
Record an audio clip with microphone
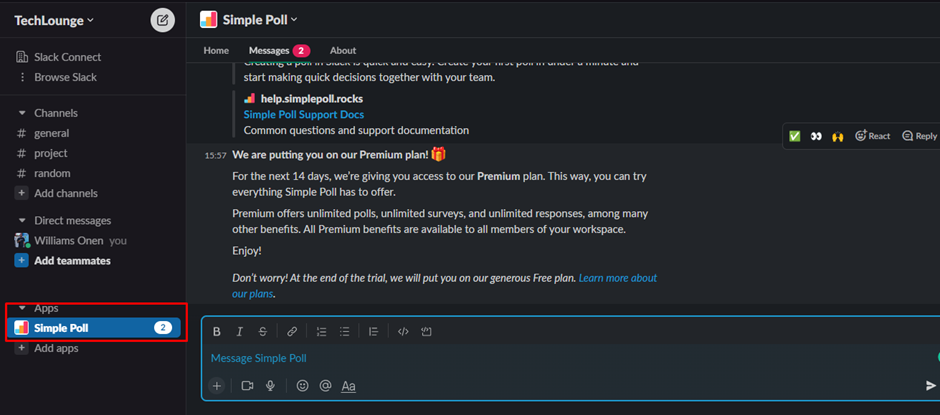tap(270, 386)
